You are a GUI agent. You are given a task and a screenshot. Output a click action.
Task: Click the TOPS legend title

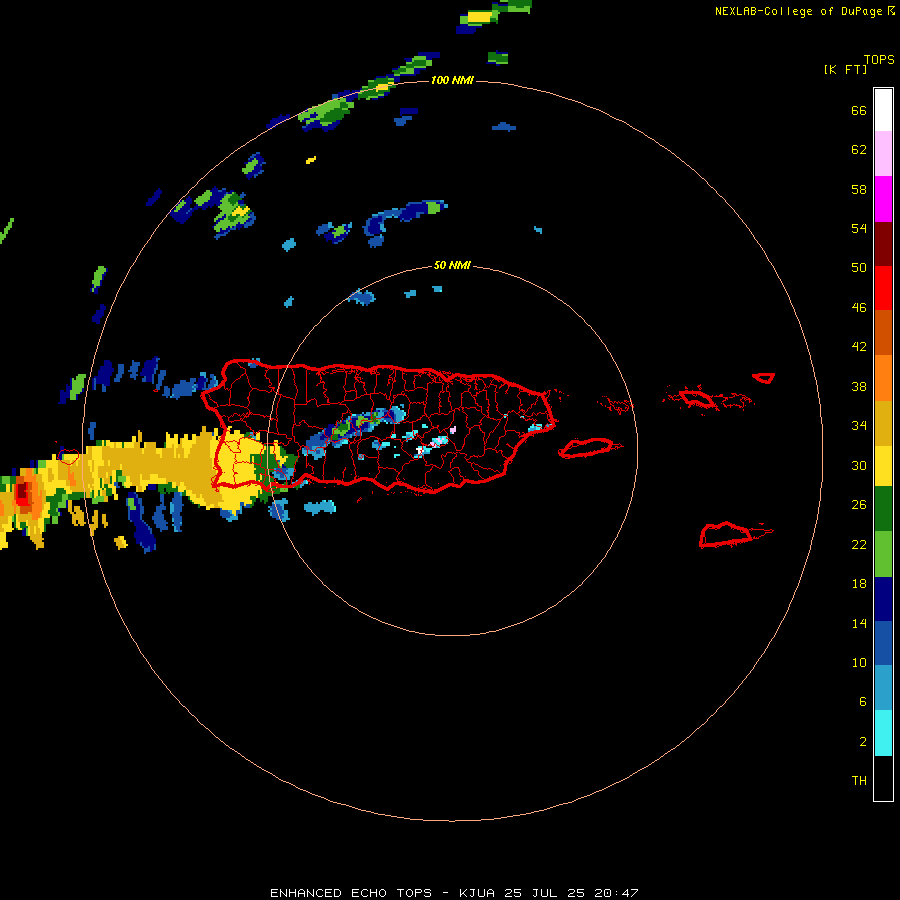pos(879,59)
